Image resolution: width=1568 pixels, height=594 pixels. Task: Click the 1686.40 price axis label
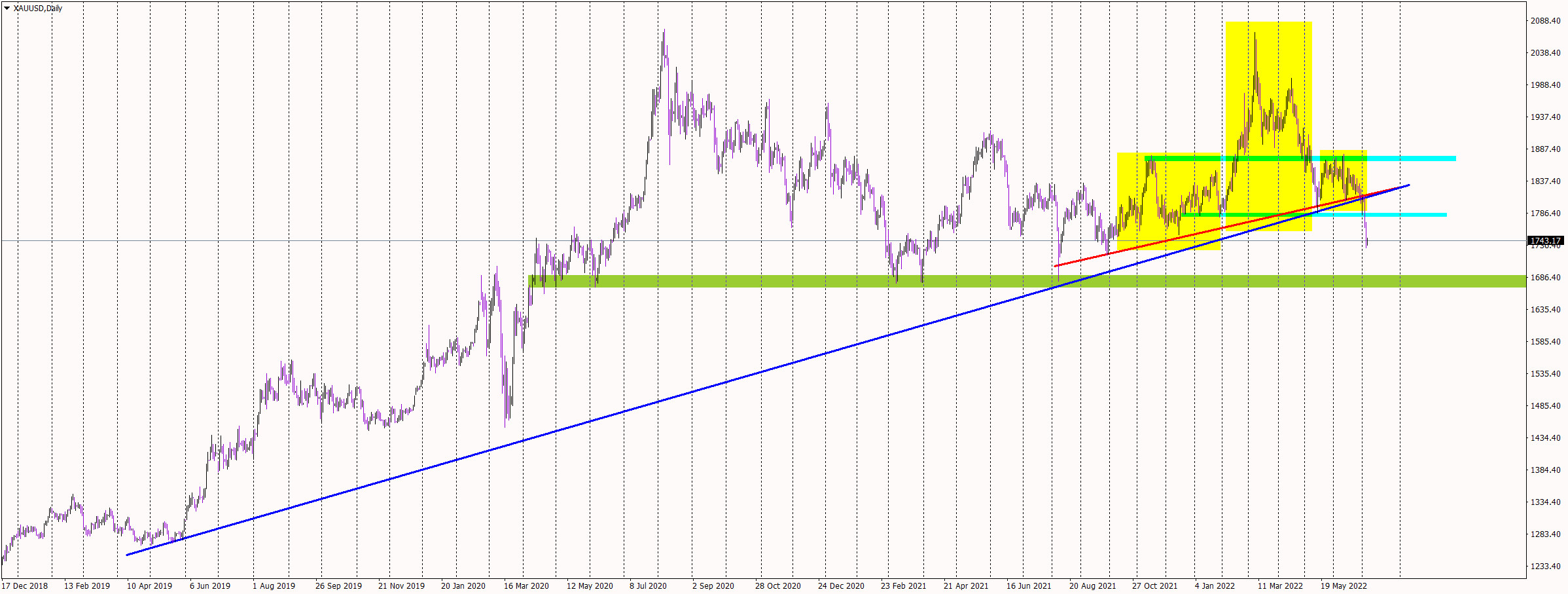(1545, 278)
